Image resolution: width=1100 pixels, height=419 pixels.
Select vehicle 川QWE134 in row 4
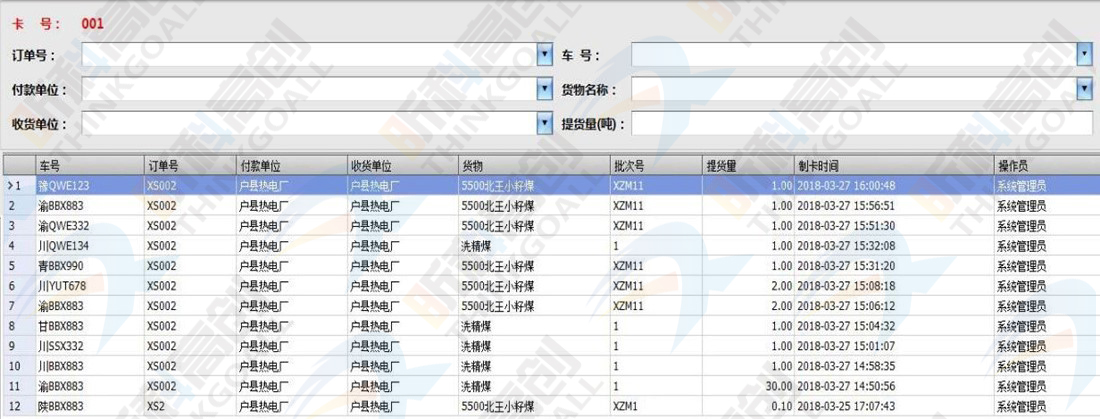coord(64,246)
